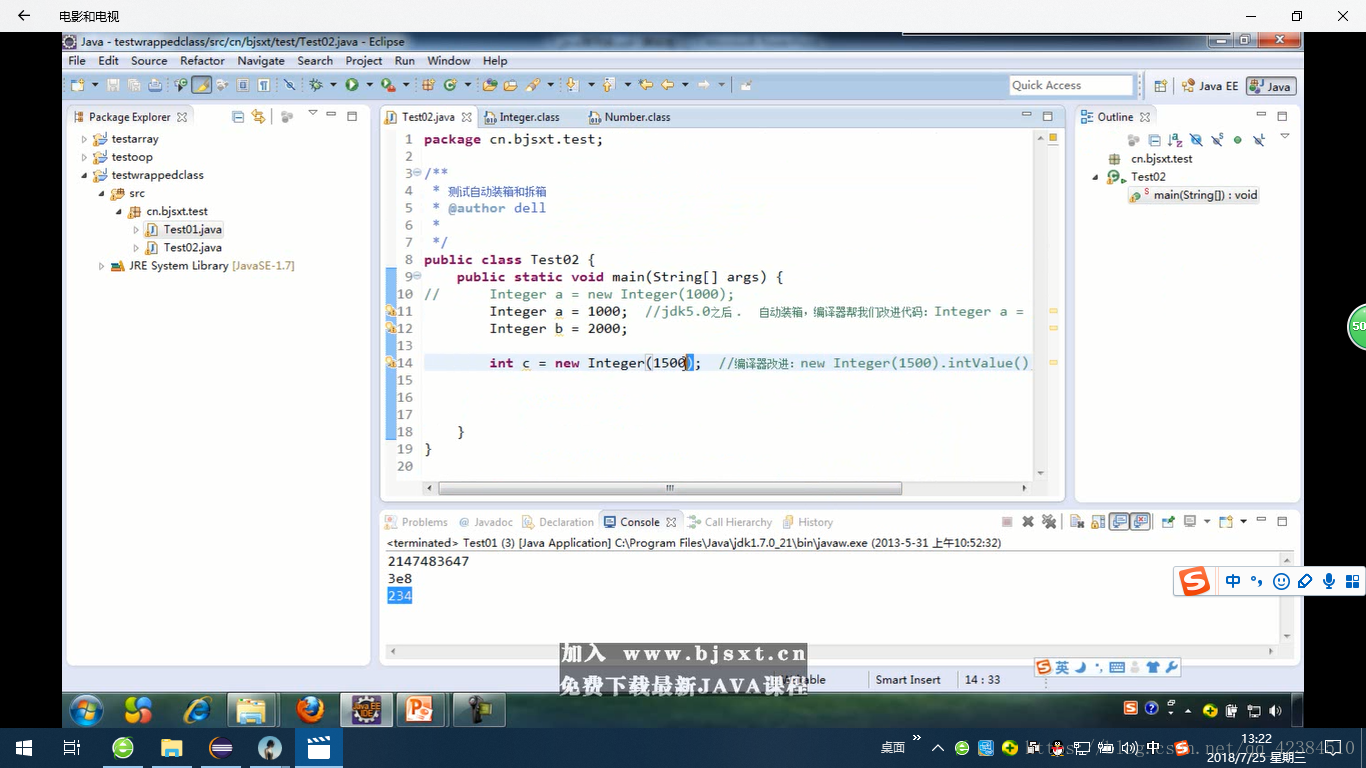Open the Debug dropdown arrow
1366x768 pixels.
click(x=333, y=85)
